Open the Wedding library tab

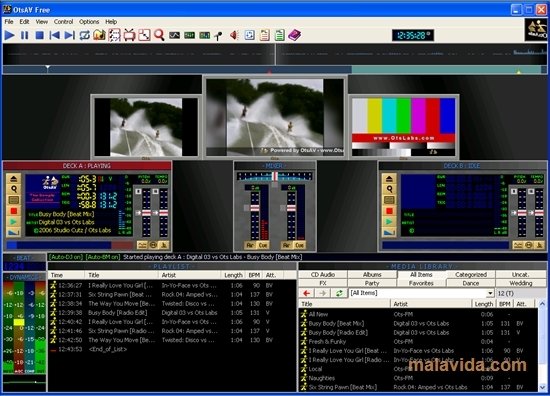[521, 283]
